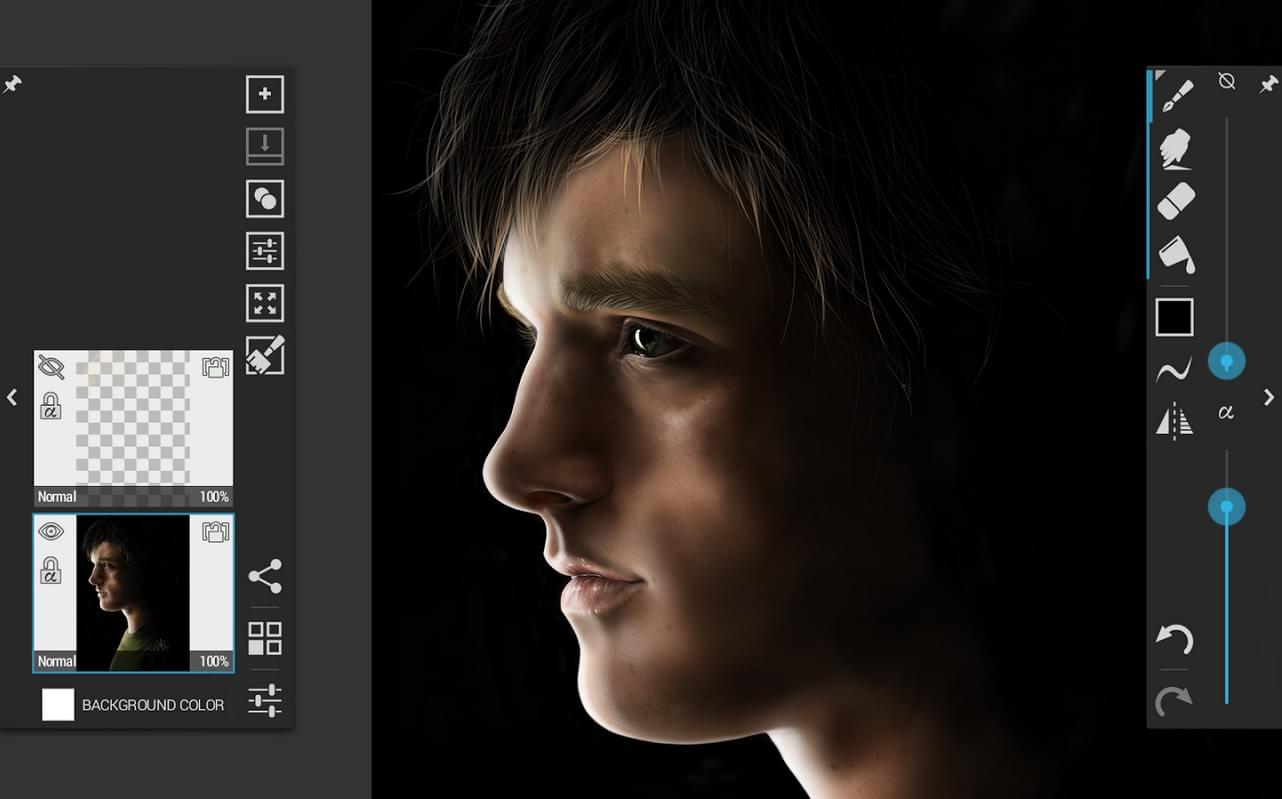Open the share icon
The height and width of the screenshot is (799, 1282).
[265, 576]
